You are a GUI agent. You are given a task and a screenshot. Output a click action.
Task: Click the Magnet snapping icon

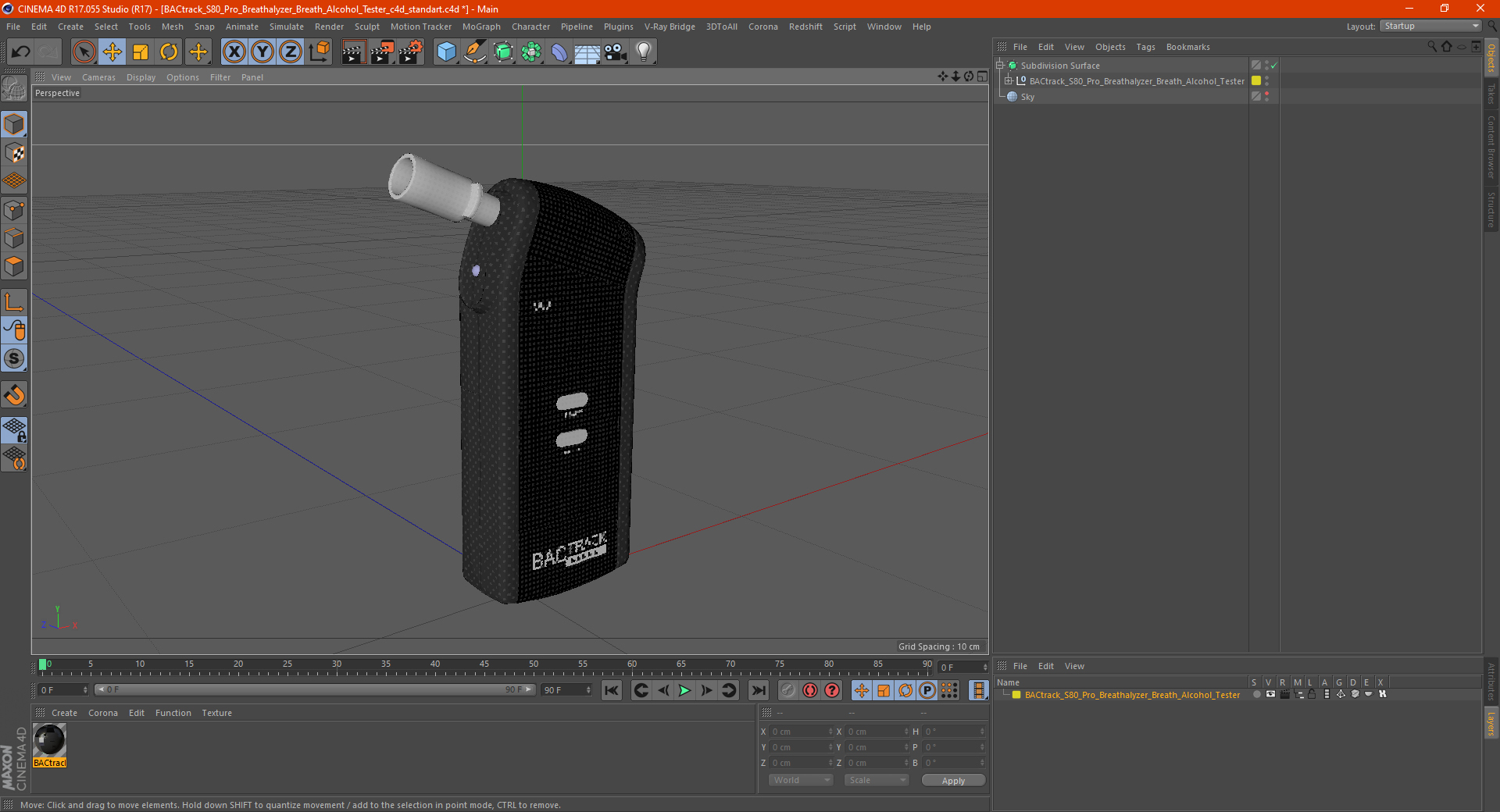14,395
